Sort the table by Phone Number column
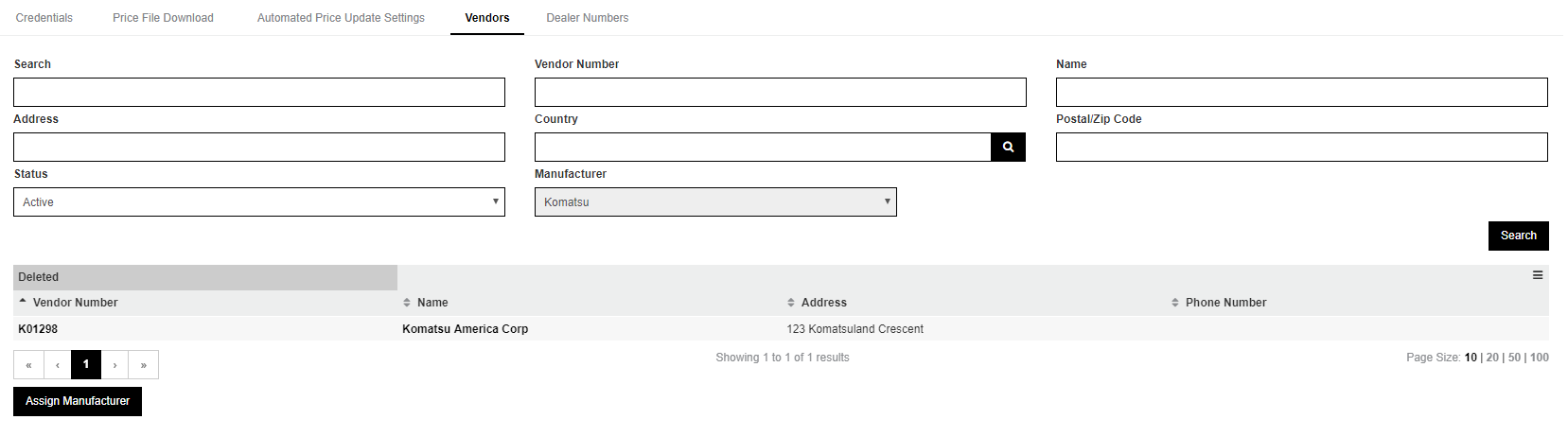 (x=1219, y=303)
